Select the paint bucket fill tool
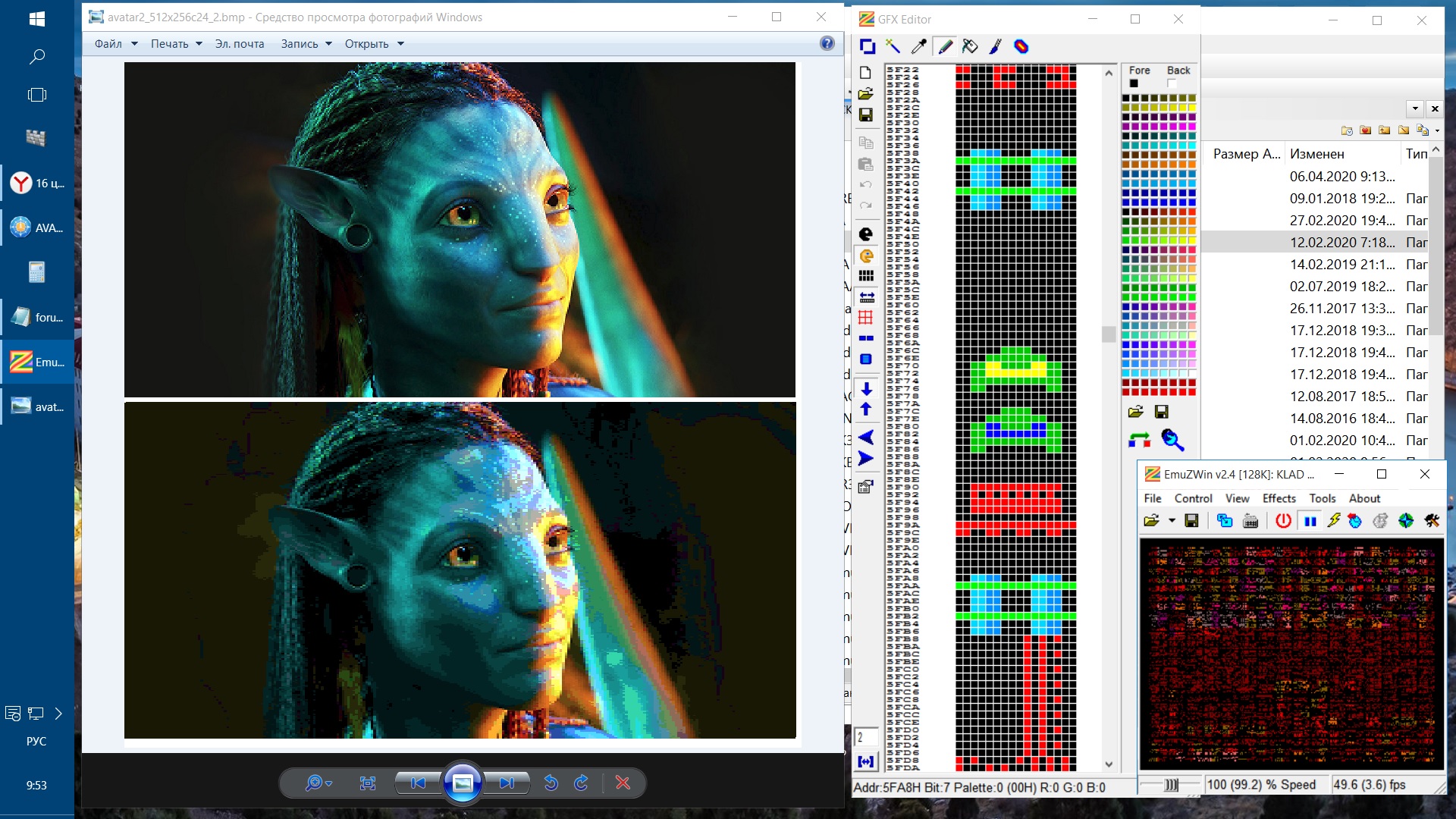Viewport: 1456px width, 819px height. [x=970, y=47]
